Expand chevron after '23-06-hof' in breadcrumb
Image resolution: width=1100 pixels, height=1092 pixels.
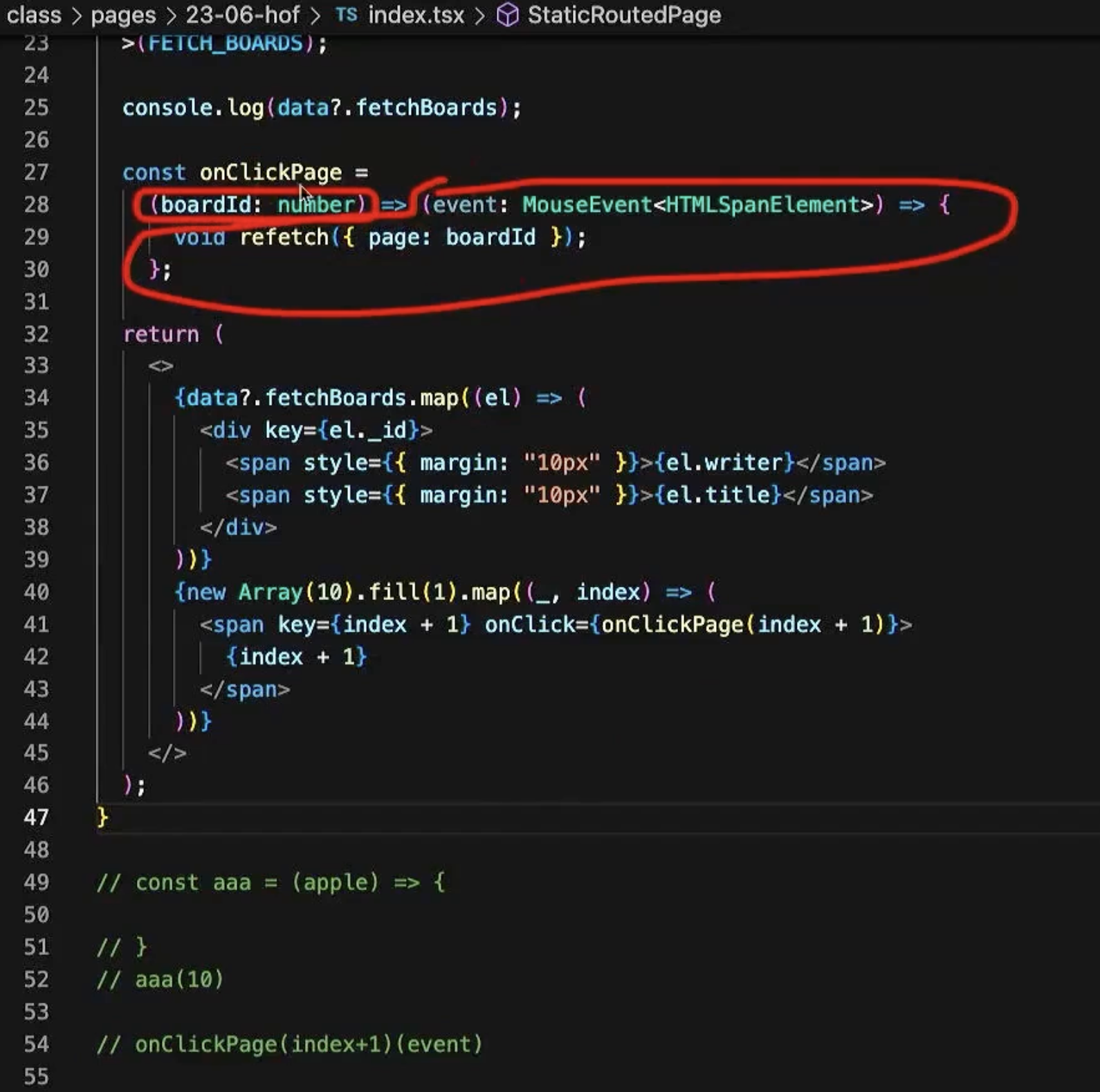pyautogui.click(x=315, y=15)
